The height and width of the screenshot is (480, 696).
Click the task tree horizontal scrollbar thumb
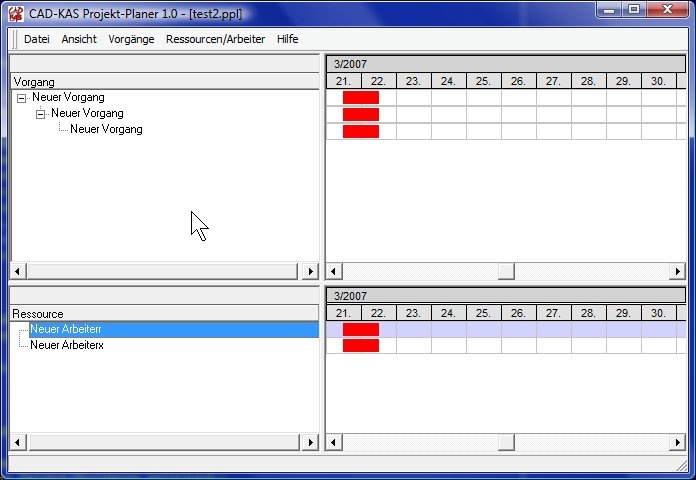[x=162, y=271]
